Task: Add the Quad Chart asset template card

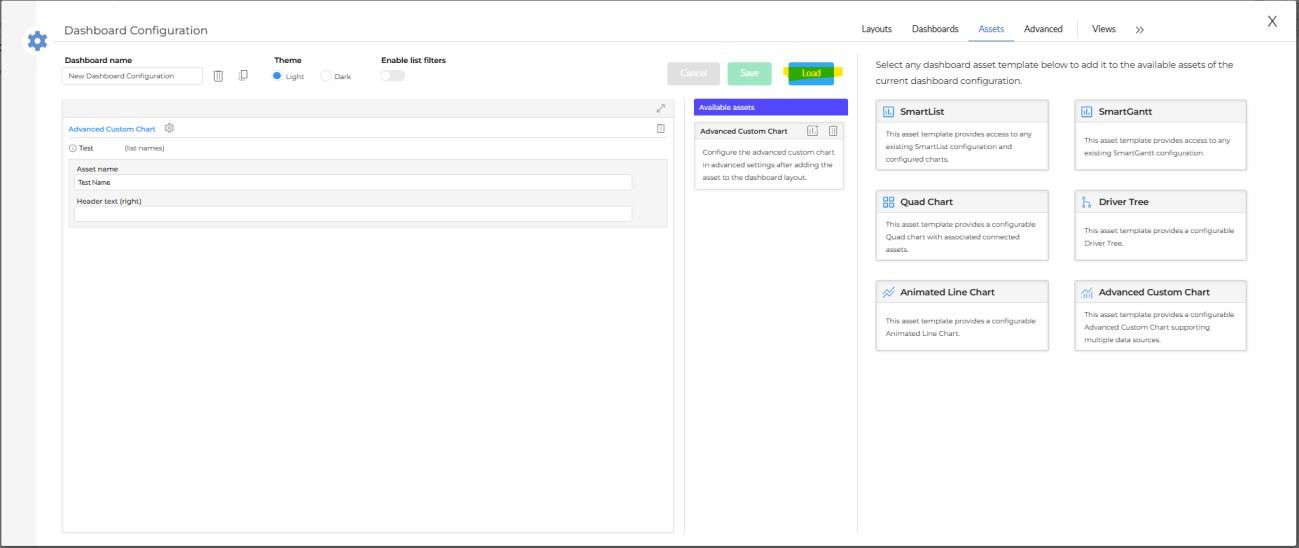Action: pos(962,226)
